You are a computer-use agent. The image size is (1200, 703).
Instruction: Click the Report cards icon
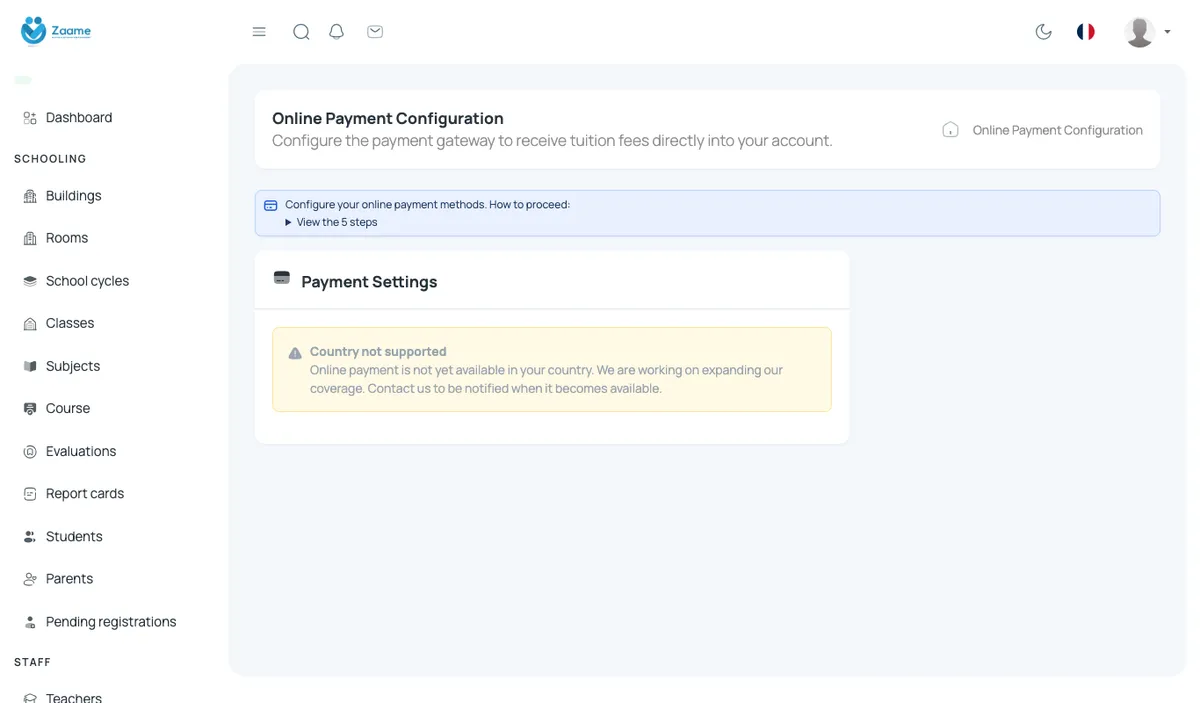(30, 494)
